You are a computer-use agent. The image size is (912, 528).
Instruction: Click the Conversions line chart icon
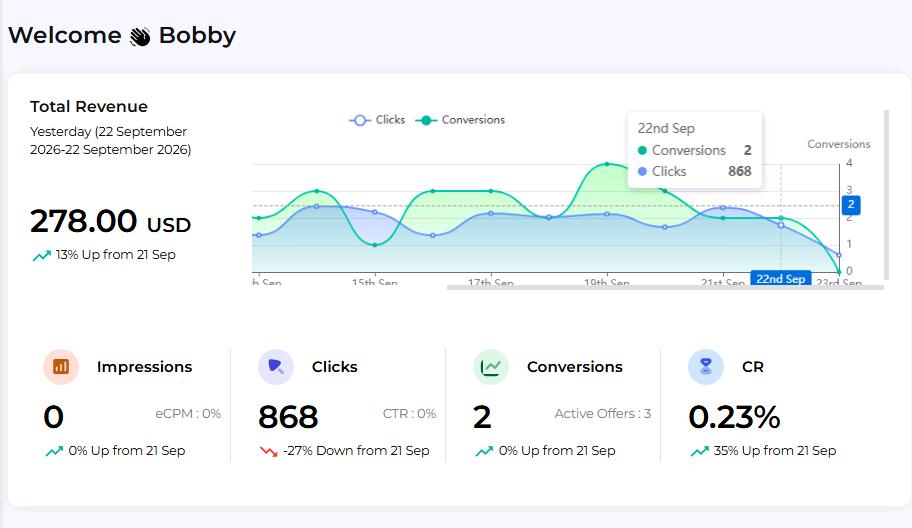491,366
